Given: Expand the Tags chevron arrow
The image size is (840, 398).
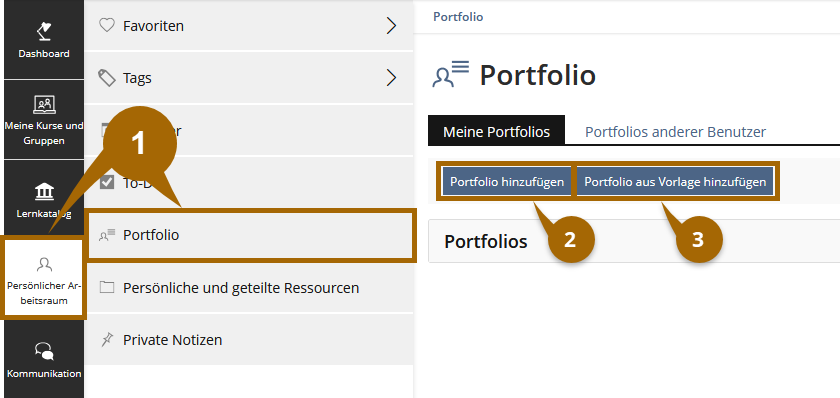Looking at the screenshot, I should (x=392, y=78).
